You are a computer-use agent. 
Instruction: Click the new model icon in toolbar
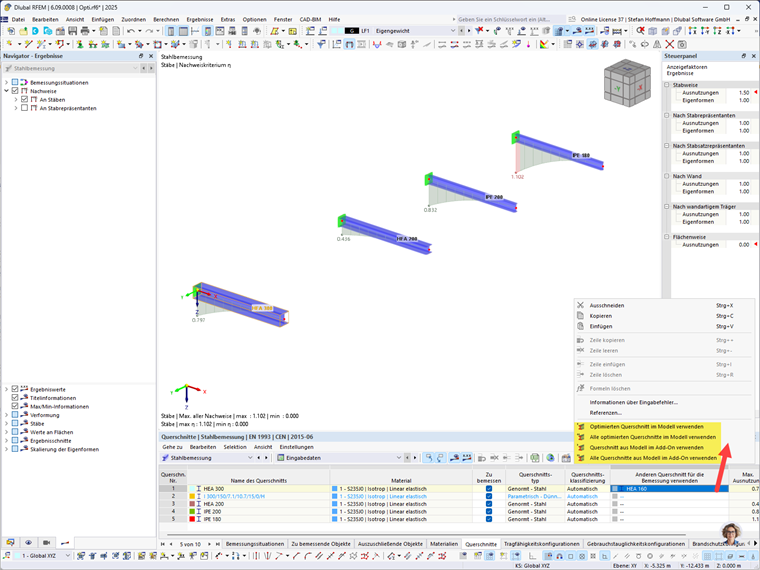(x=11, y=31)
